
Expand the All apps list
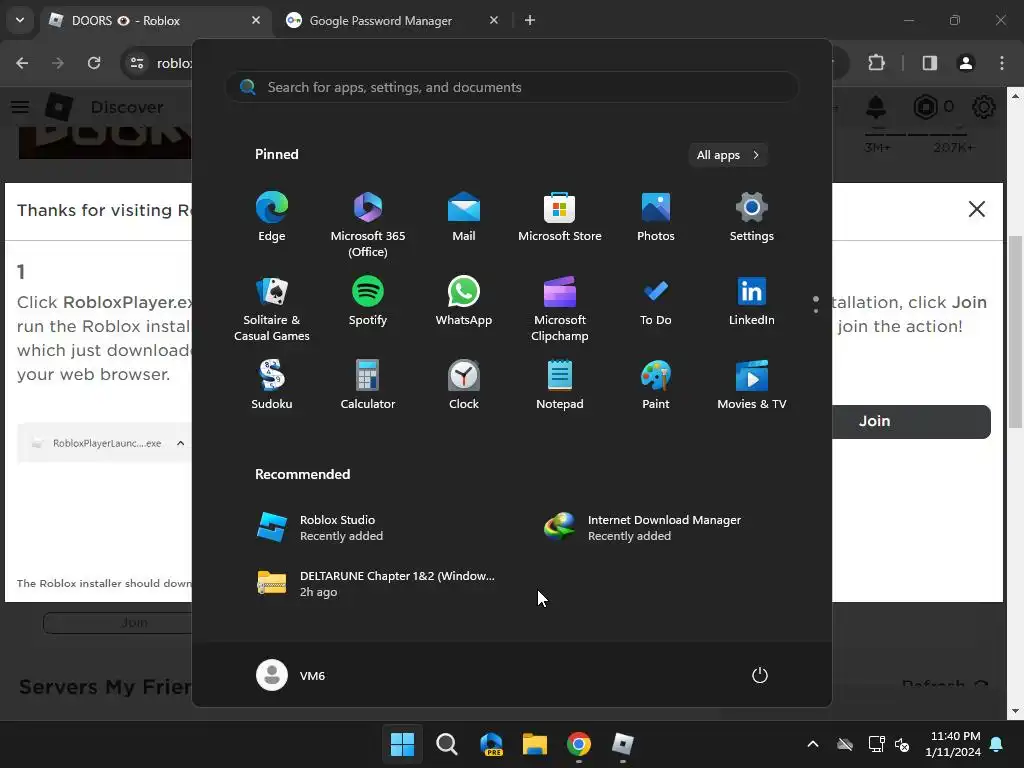tap(728, 155)
